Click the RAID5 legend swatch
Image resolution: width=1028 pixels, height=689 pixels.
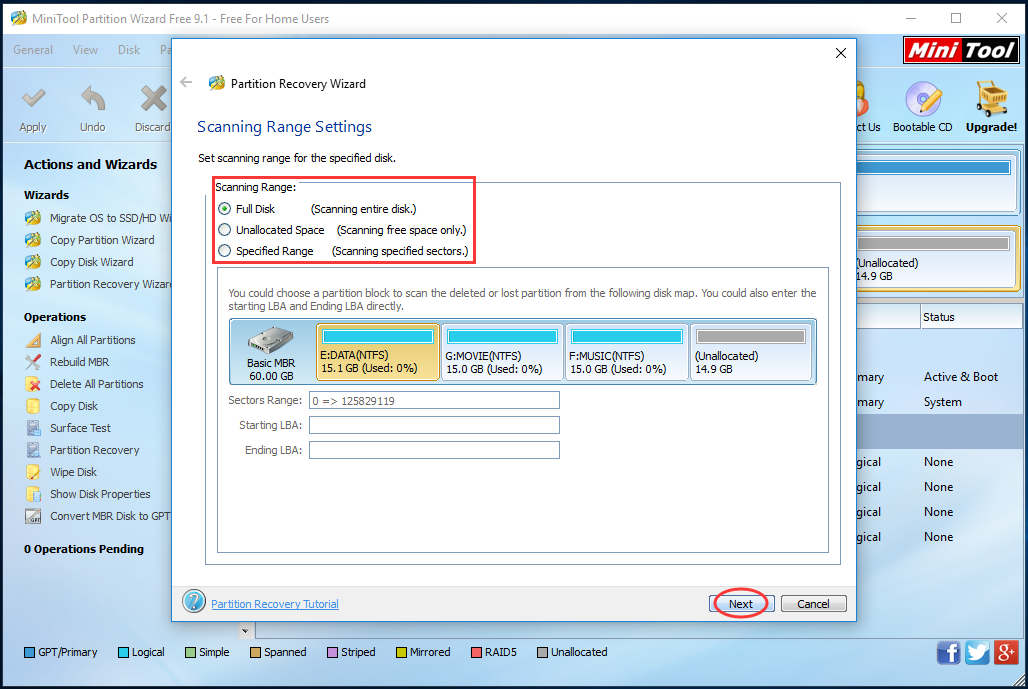pos(477,653)
